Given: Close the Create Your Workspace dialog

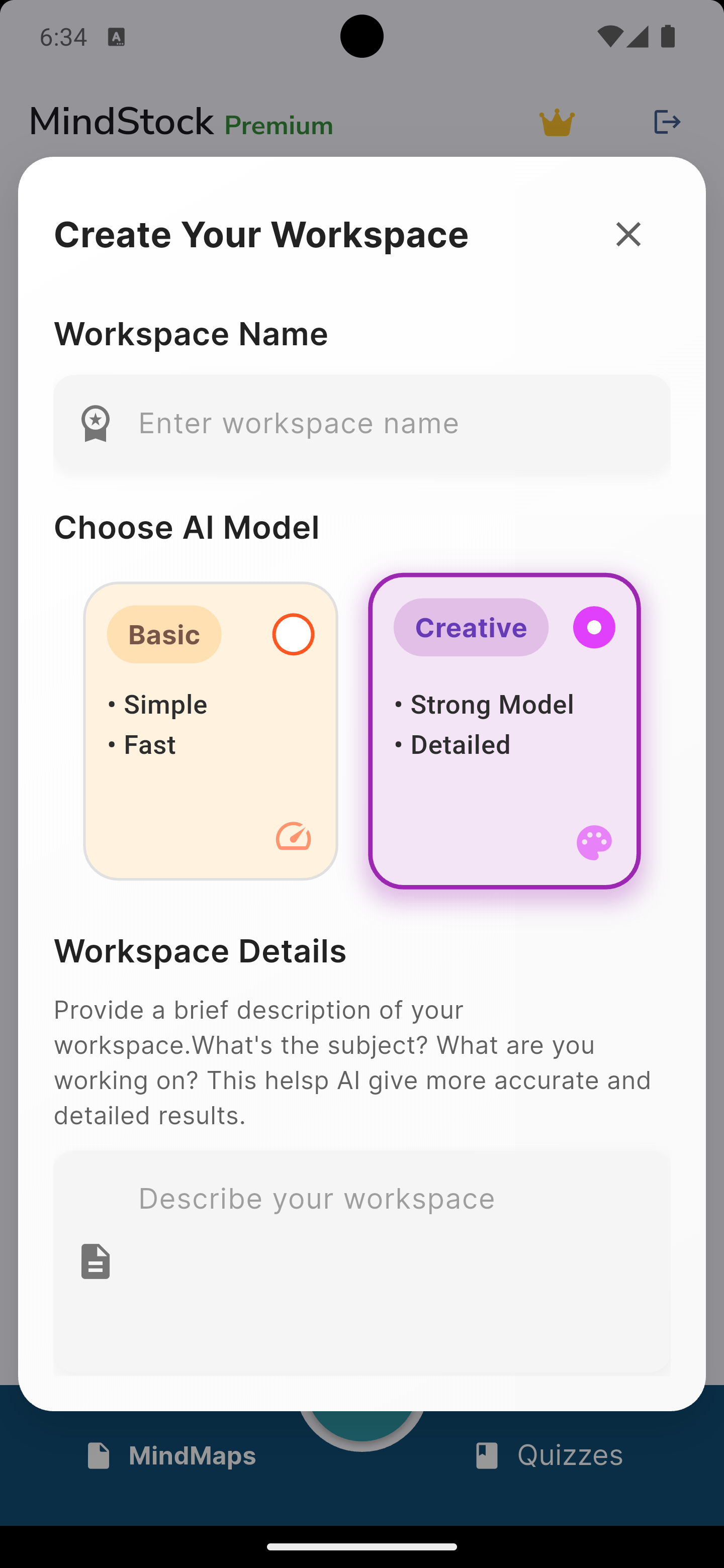Looking at the screenshot, I should pos(628,234).
